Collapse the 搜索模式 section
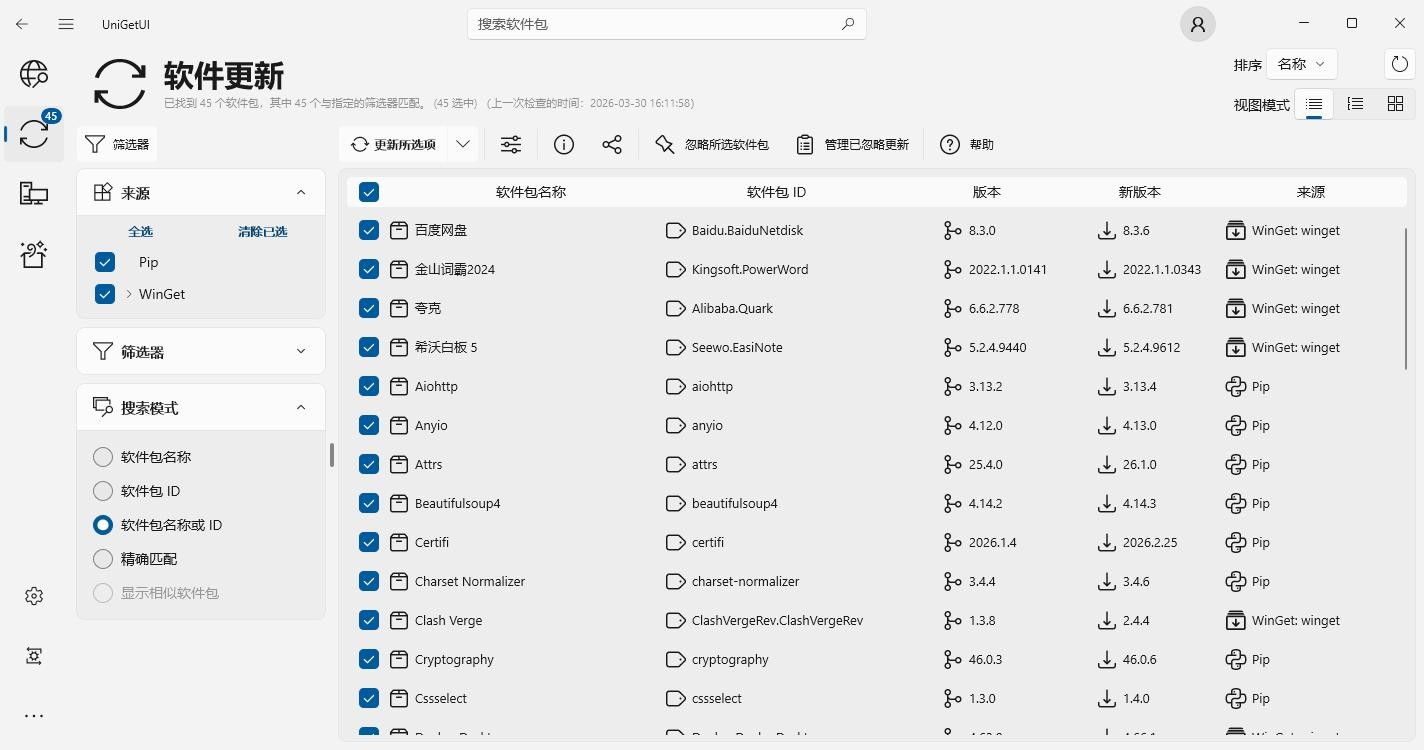The width and height of the screenshot is (1424, 750). pyautogui.click(x=301, y=408)
